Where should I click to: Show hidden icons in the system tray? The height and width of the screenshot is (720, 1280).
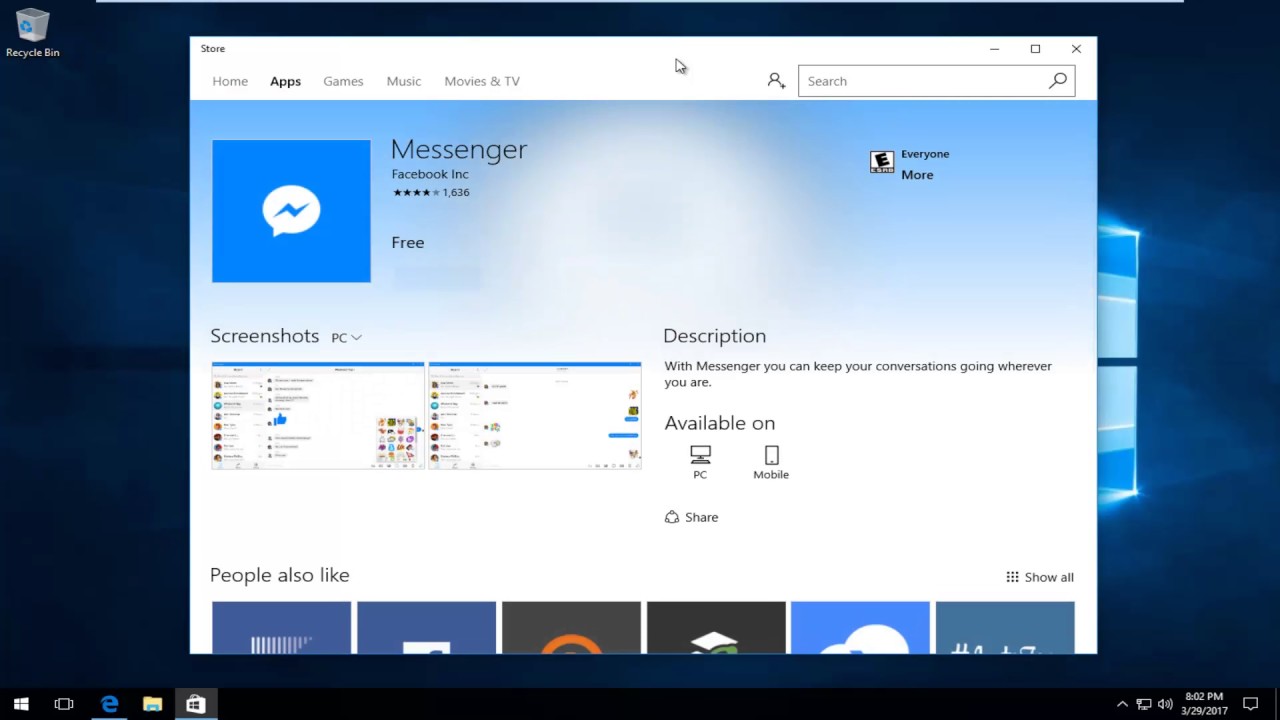pyautogui.click(x=1122, y=704)
